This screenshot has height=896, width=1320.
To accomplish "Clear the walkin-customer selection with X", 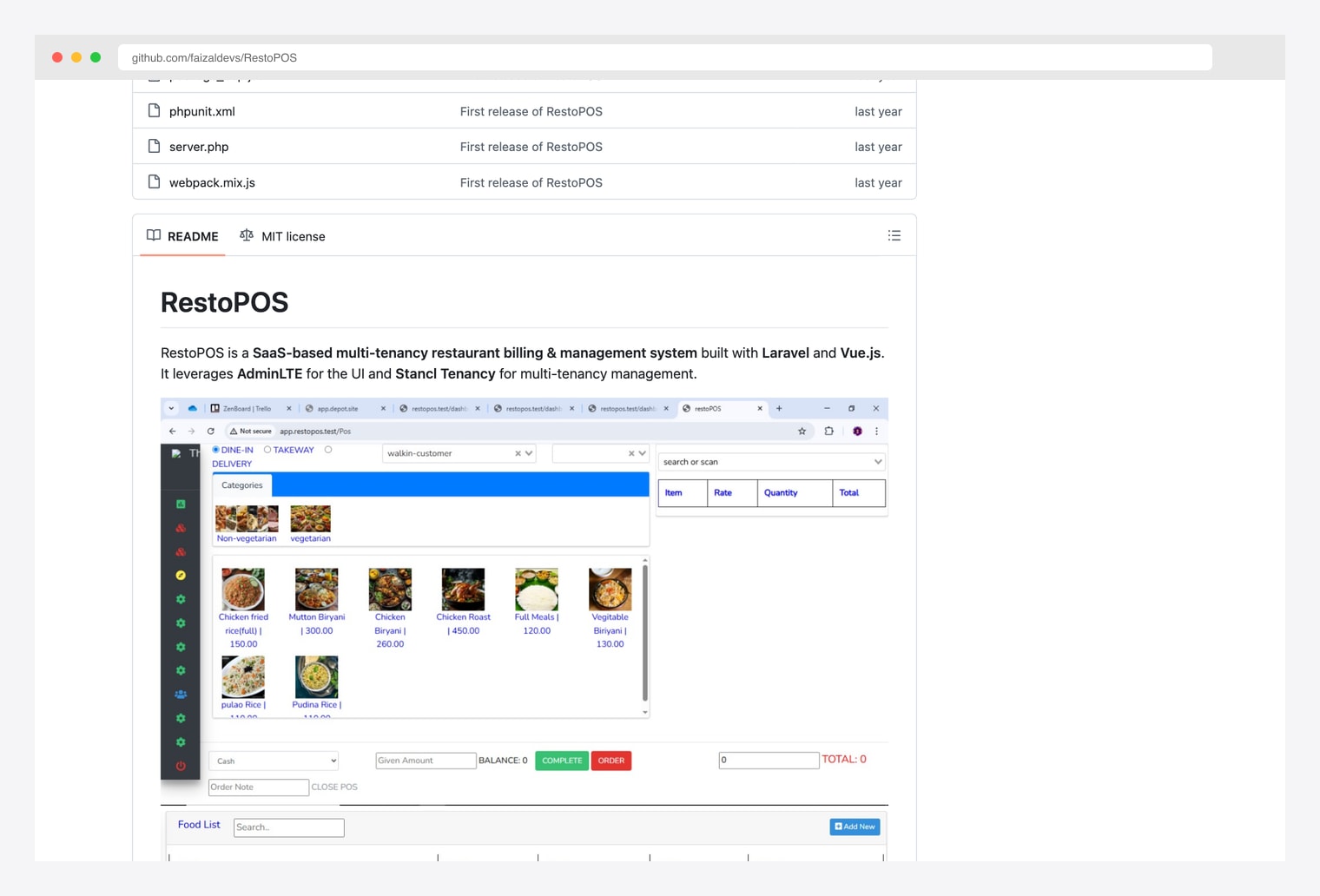I will point(518,453).
